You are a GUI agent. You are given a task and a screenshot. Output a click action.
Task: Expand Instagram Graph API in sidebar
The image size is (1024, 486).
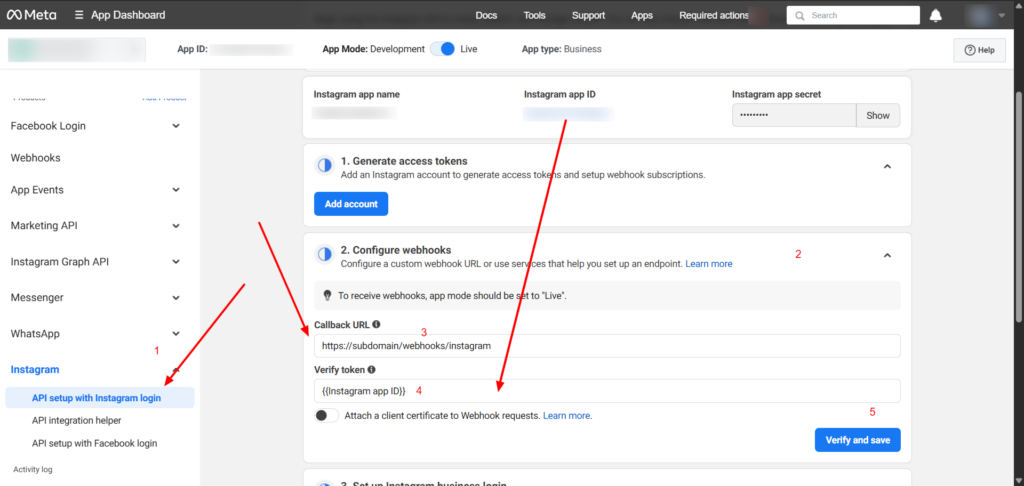pos(176,262)
